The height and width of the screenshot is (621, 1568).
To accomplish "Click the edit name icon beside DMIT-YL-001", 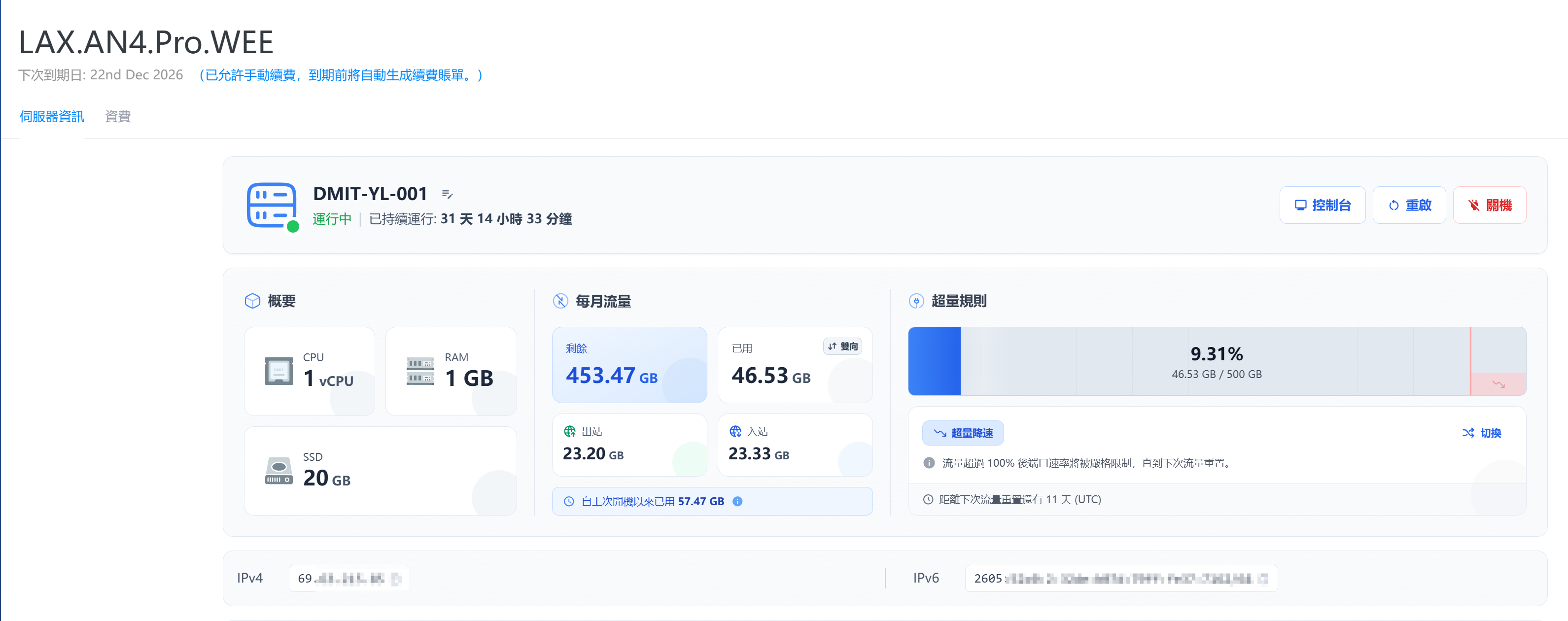I will pos(448,194).
